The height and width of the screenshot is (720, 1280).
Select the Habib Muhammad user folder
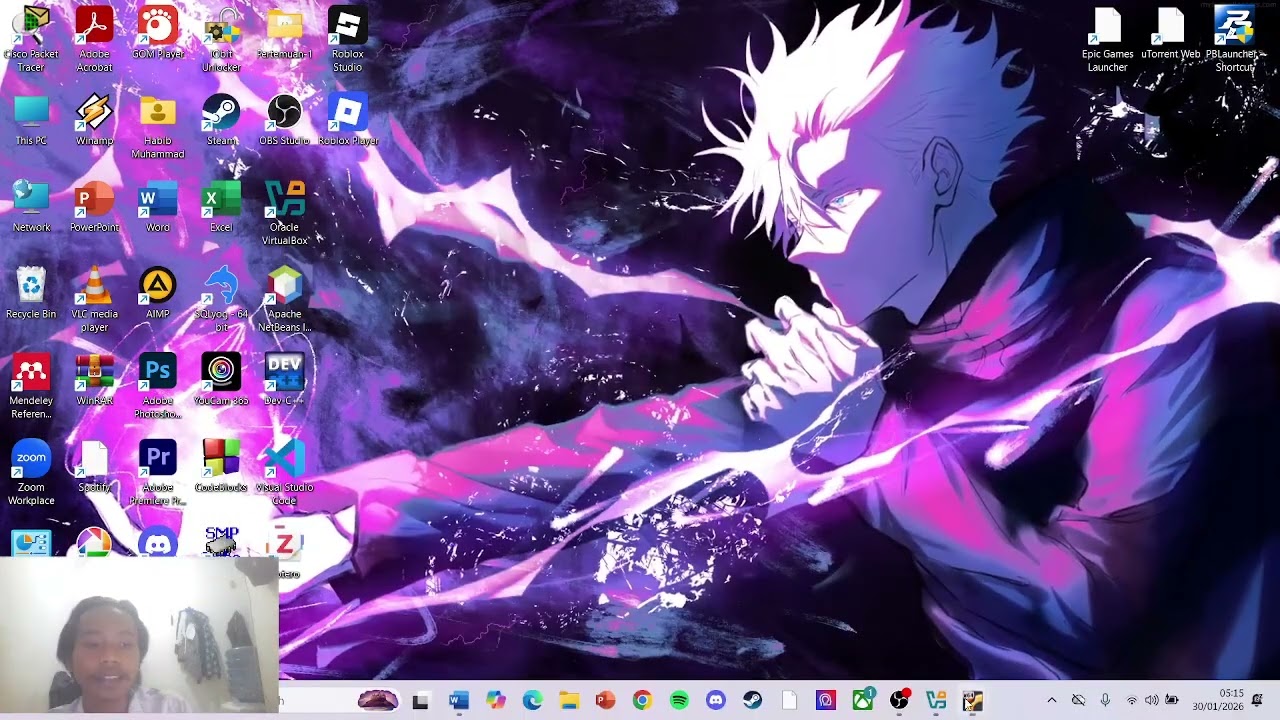click(158, 127)
